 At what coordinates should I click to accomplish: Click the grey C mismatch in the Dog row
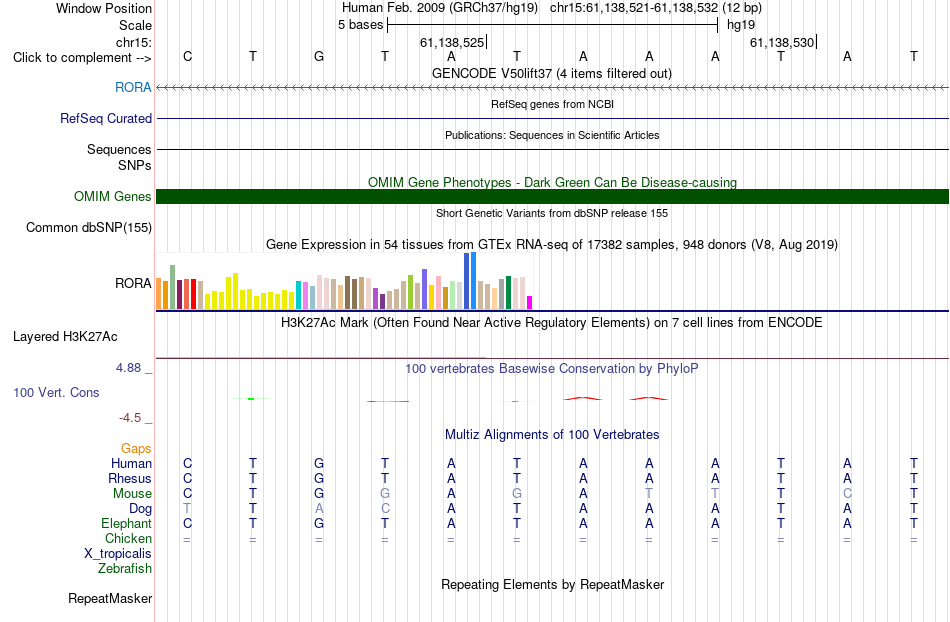pyautogui.click(x=385, y=509)
